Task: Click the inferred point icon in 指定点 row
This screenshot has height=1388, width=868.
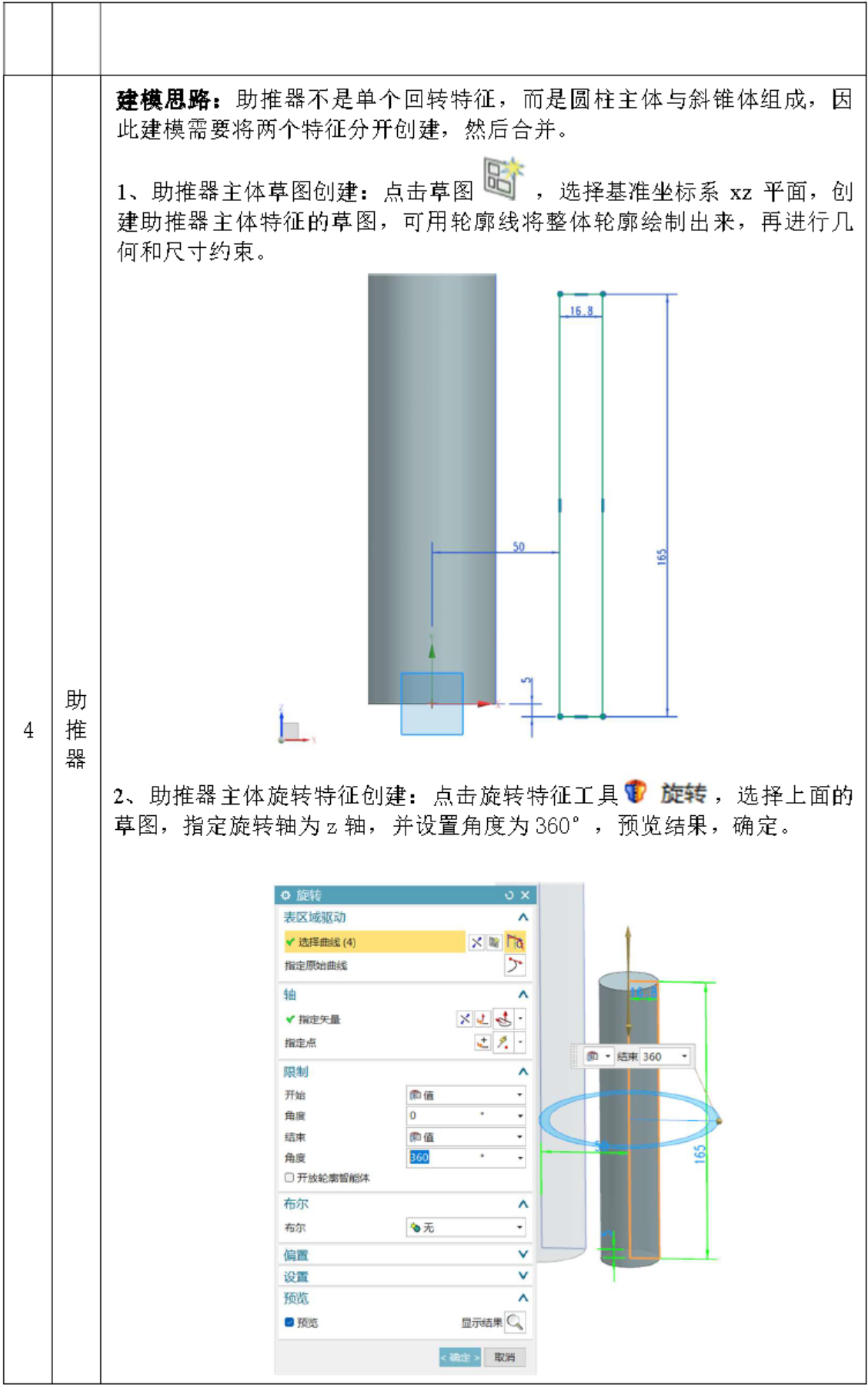Action: click(503, 1042)
